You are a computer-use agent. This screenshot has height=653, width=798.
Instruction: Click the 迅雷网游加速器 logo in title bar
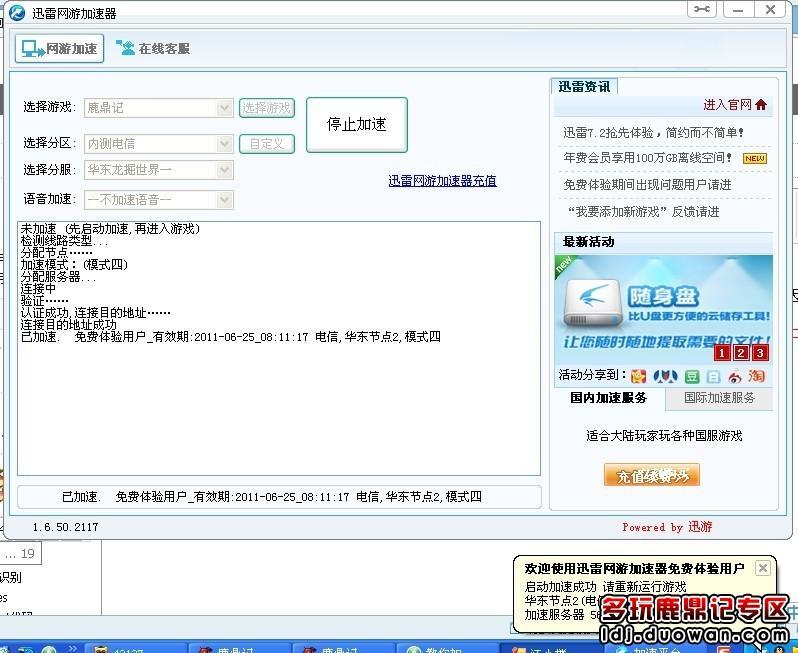(17, 13)
